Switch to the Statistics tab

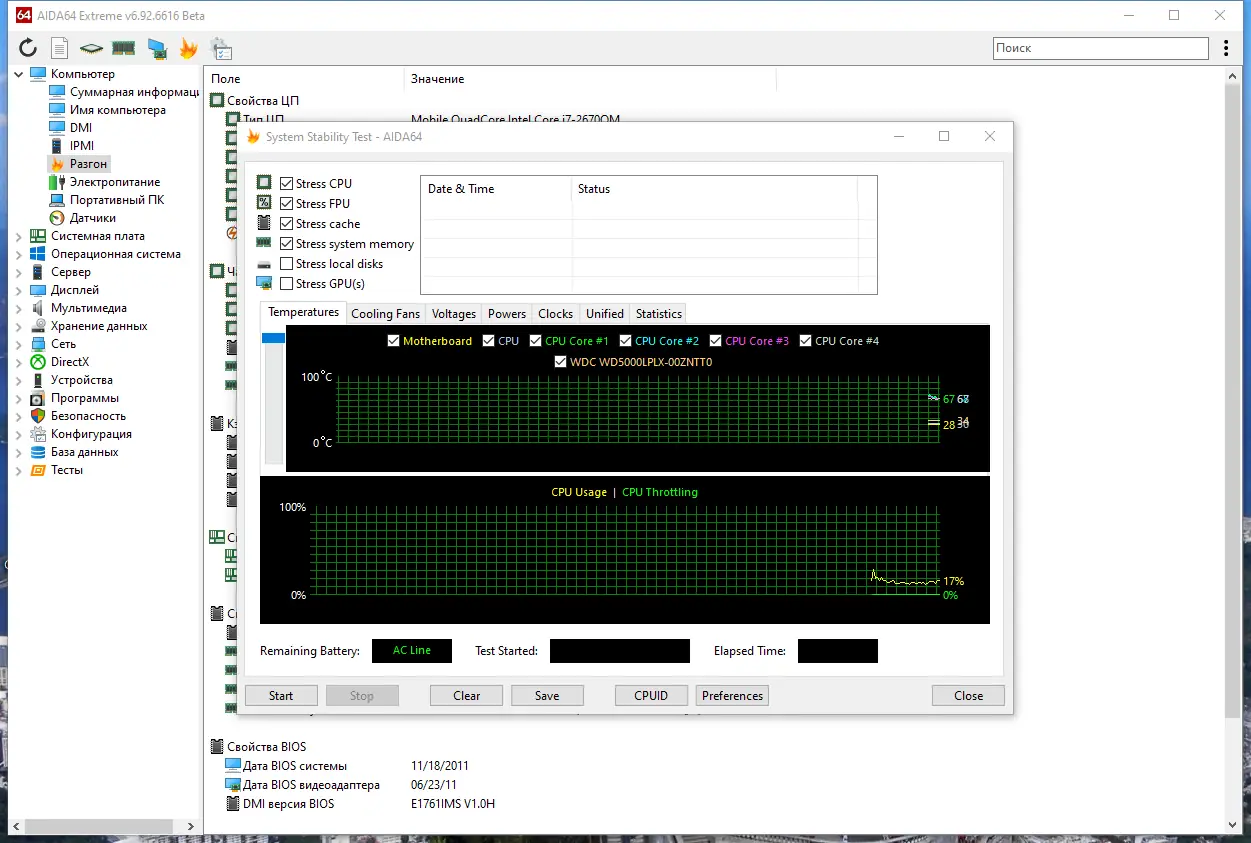[659, 314]
